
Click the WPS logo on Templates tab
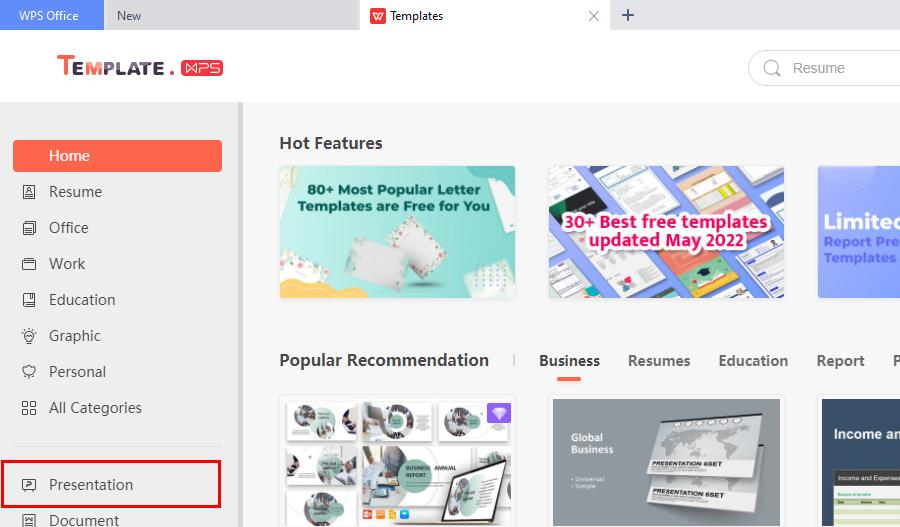click(378, 16)
